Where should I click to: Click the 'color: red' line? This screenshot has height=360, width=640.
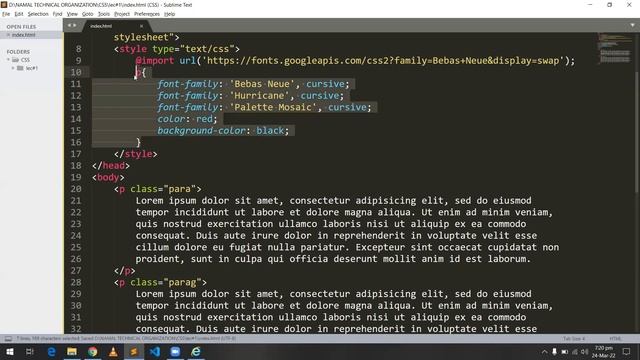[187, 119]
